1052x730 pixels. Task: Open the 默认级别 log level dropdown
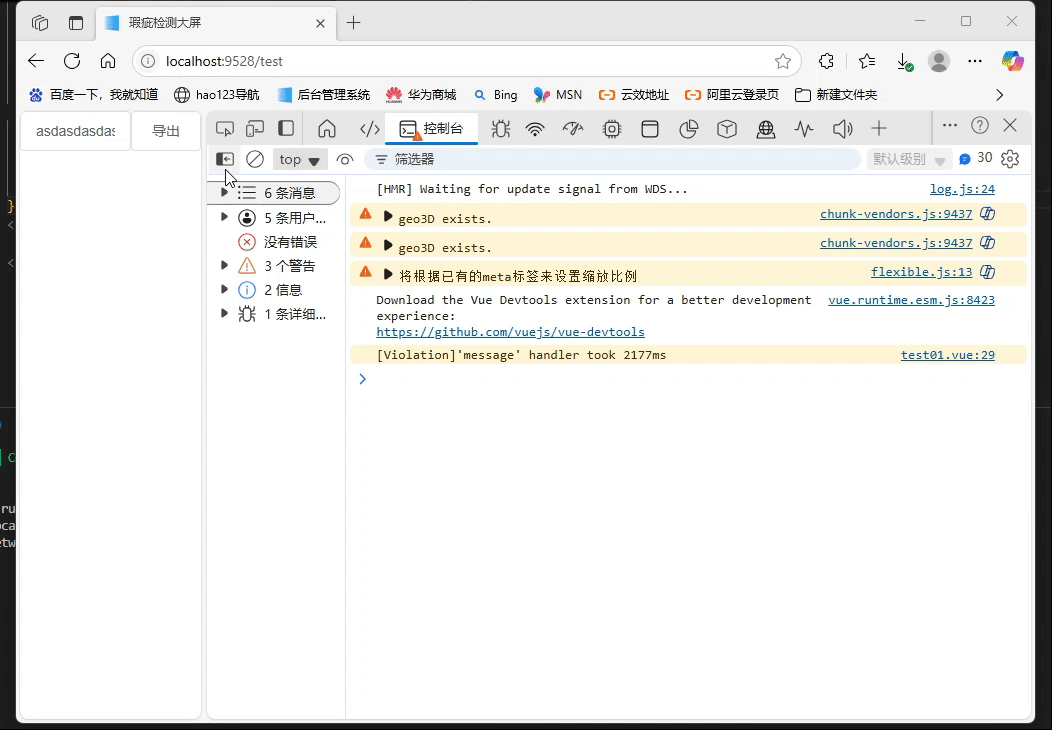(x=909, y=159)
